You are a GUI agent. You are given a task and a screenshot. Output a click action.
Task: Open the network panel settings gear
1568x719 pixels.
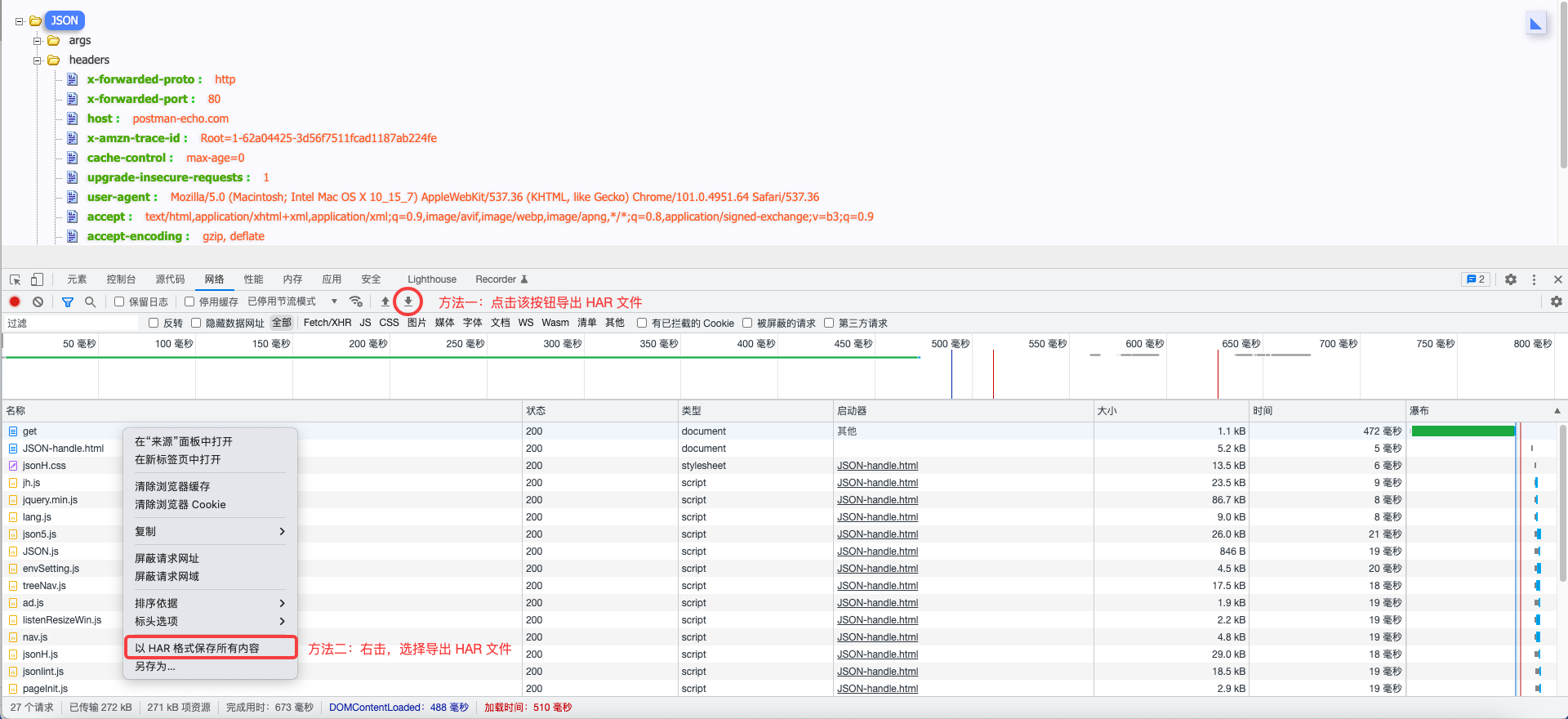pos(1557,301)
